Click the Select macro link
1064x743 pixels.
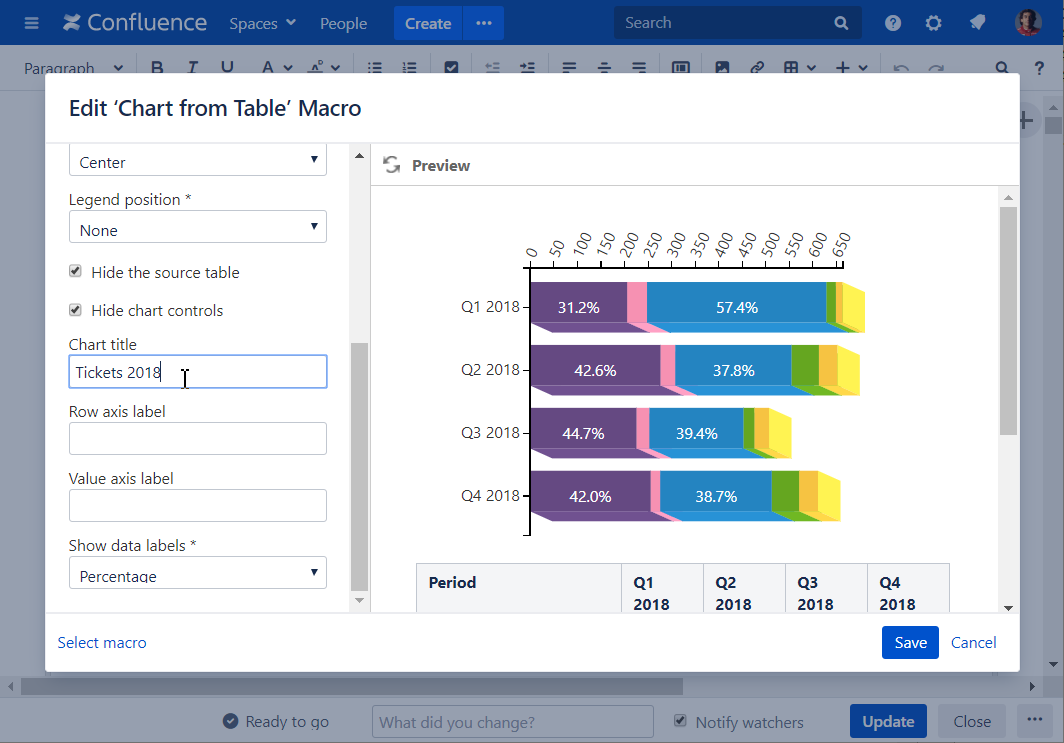102,643
